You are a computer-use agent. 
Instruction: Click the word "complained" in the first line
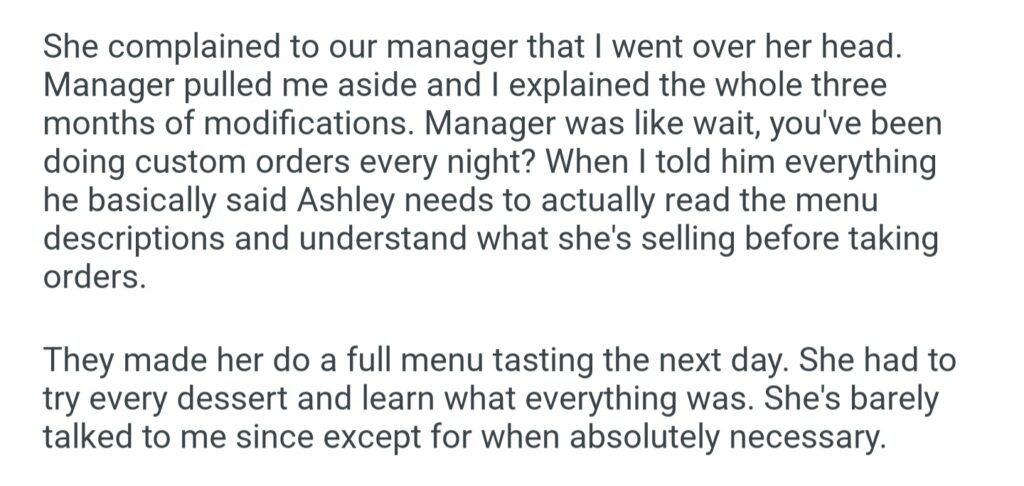pyautogui.click(x=189, y=51)
